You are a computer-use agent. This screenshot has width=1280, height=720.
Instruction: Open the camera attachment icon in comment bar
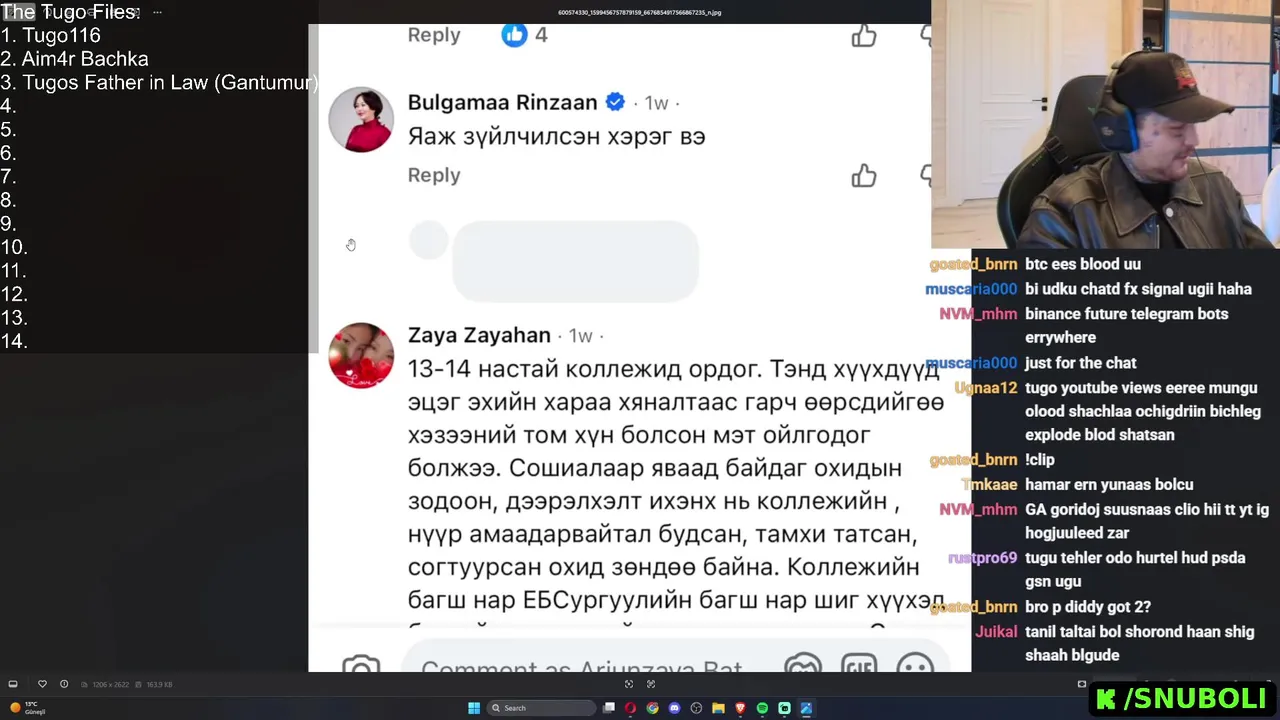click(x=361, y=664)
